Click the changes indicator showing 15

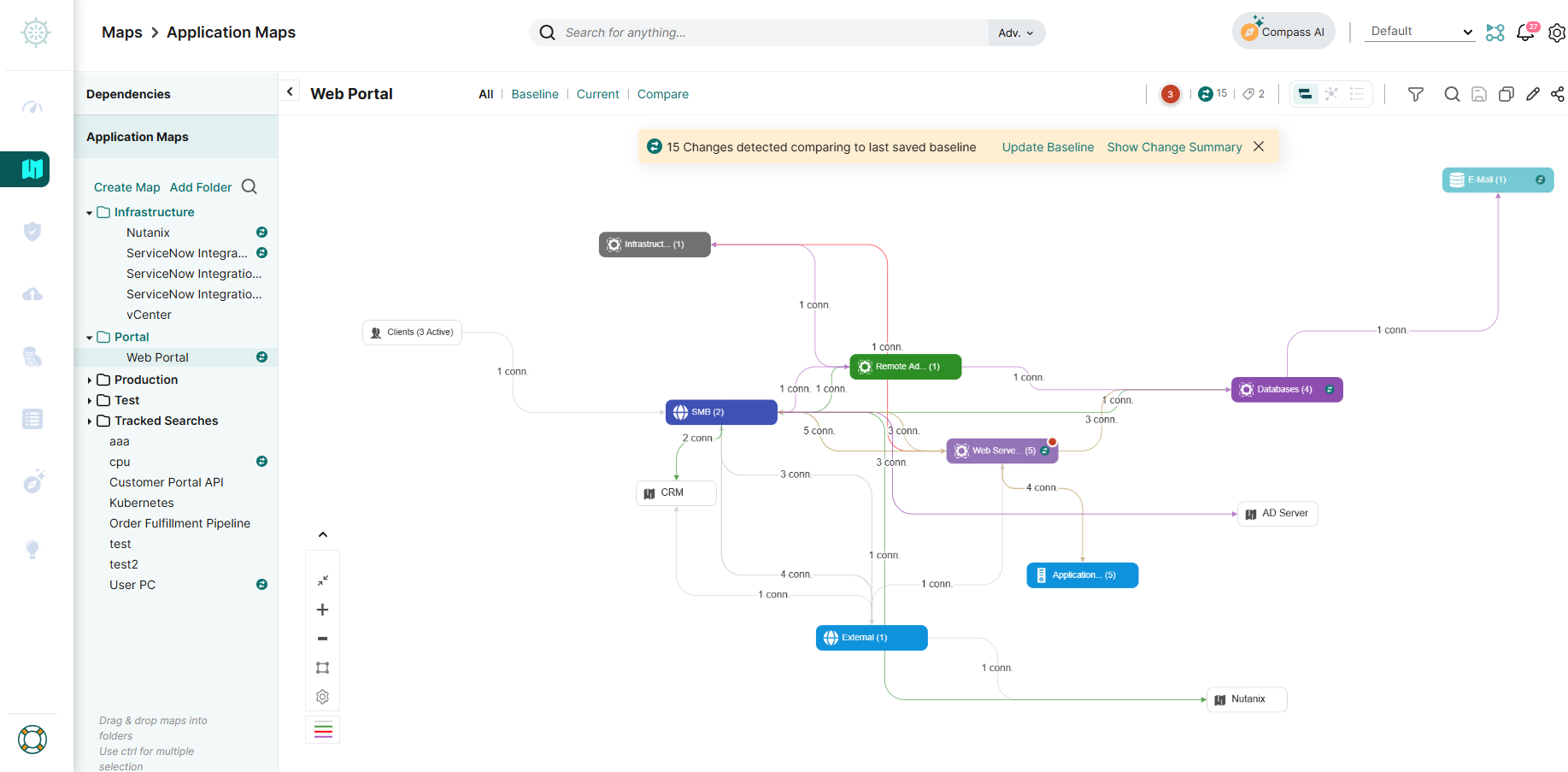pos(1213,94)
